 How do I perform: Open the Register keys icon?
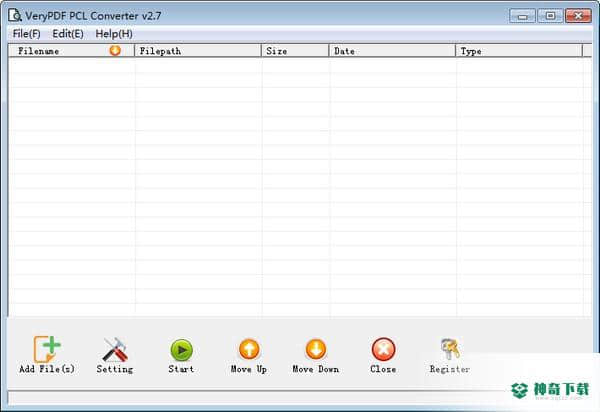450,349
